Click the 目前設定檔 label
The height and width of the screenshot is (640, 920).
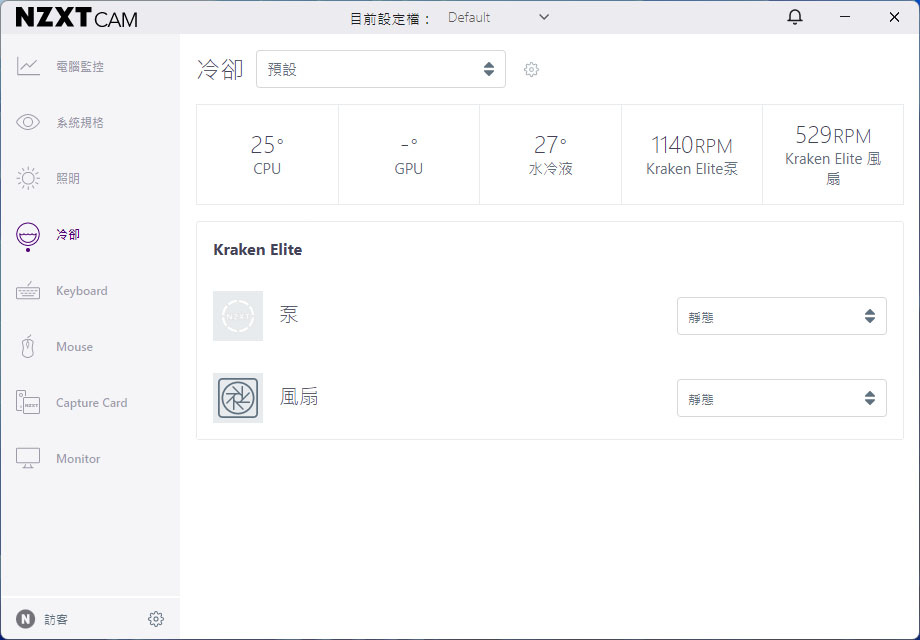coord(390,19)
